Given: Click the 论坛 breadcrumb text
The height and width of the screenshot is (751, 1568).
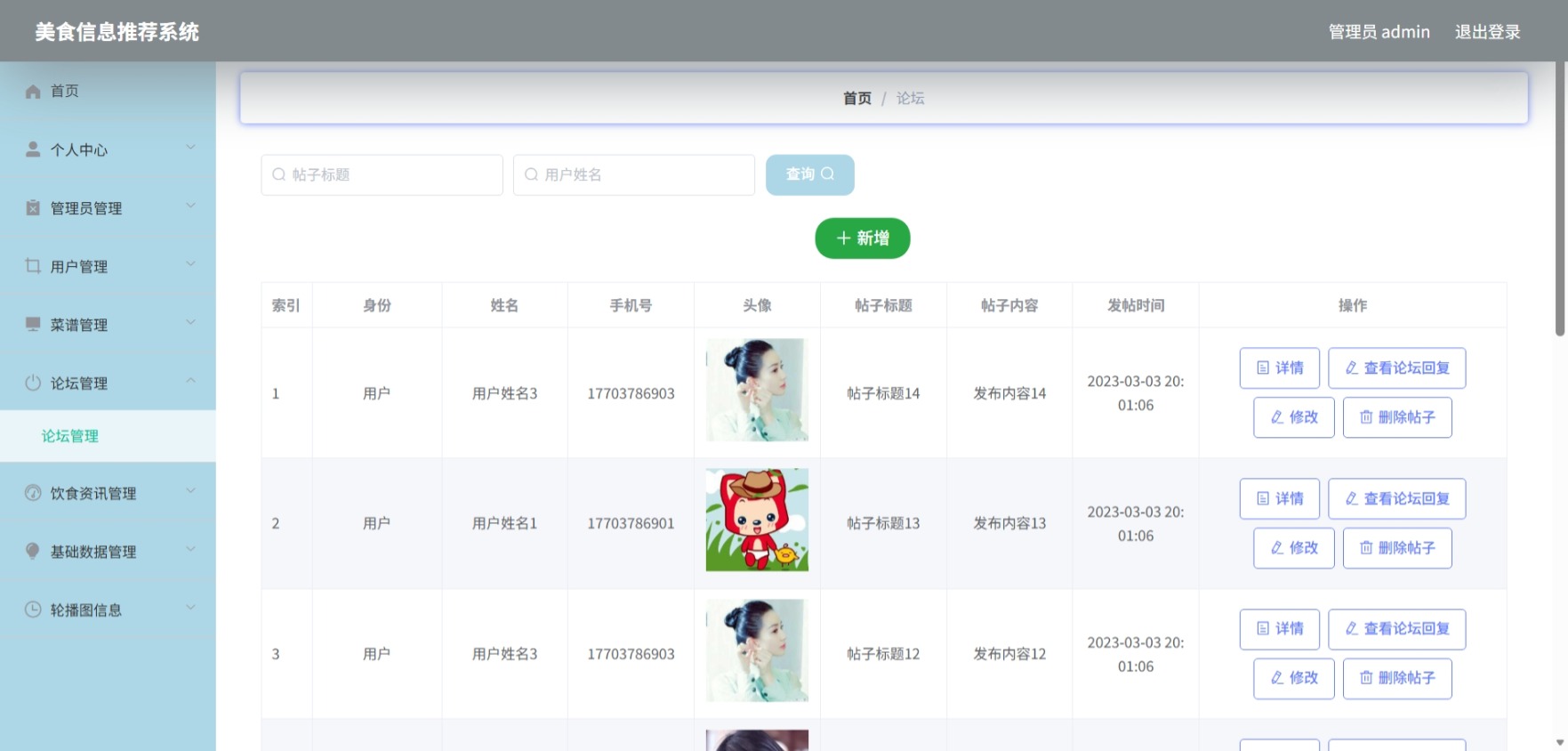Looking at the screenshot, I should pos(910,98).
